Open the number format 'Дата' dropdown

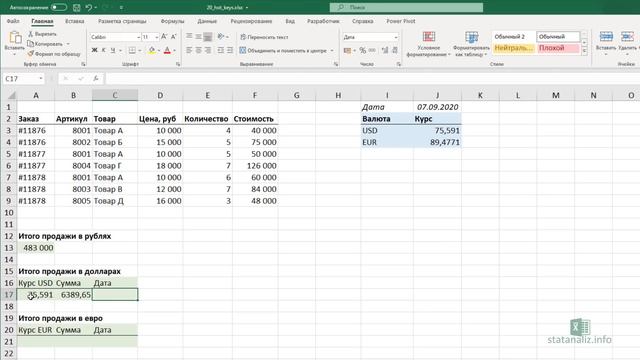pos(396,37)
